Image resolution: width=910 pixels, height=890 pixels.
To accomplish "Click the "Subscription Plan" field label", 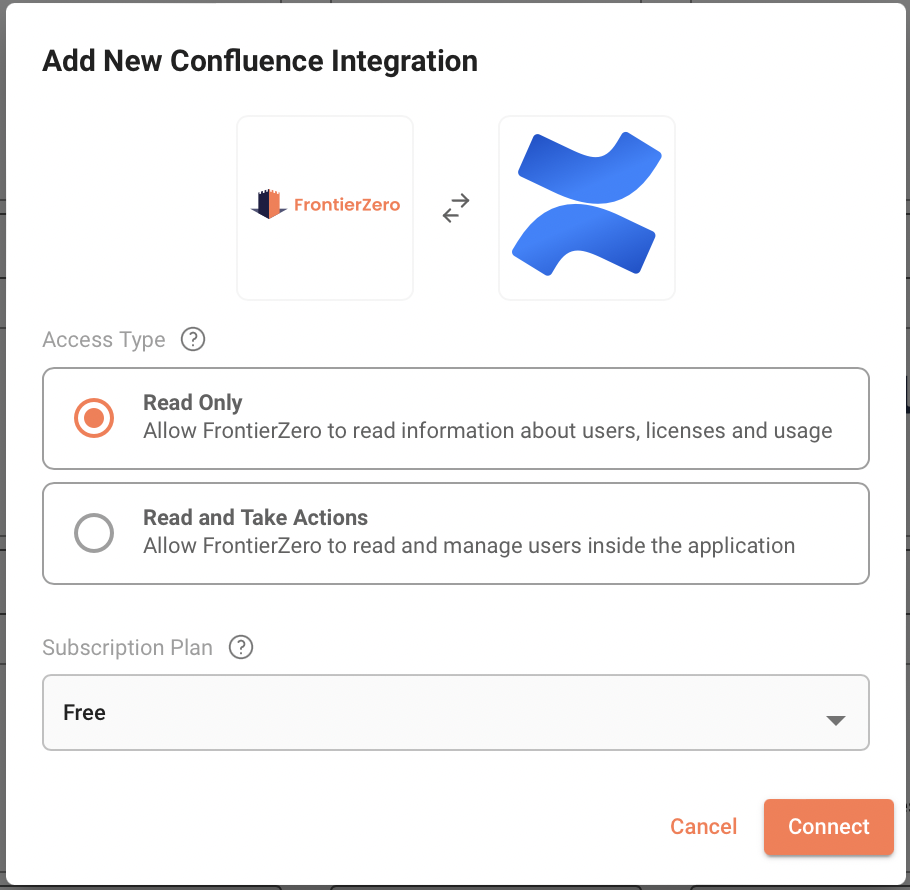I will click(x=128, y=647).
